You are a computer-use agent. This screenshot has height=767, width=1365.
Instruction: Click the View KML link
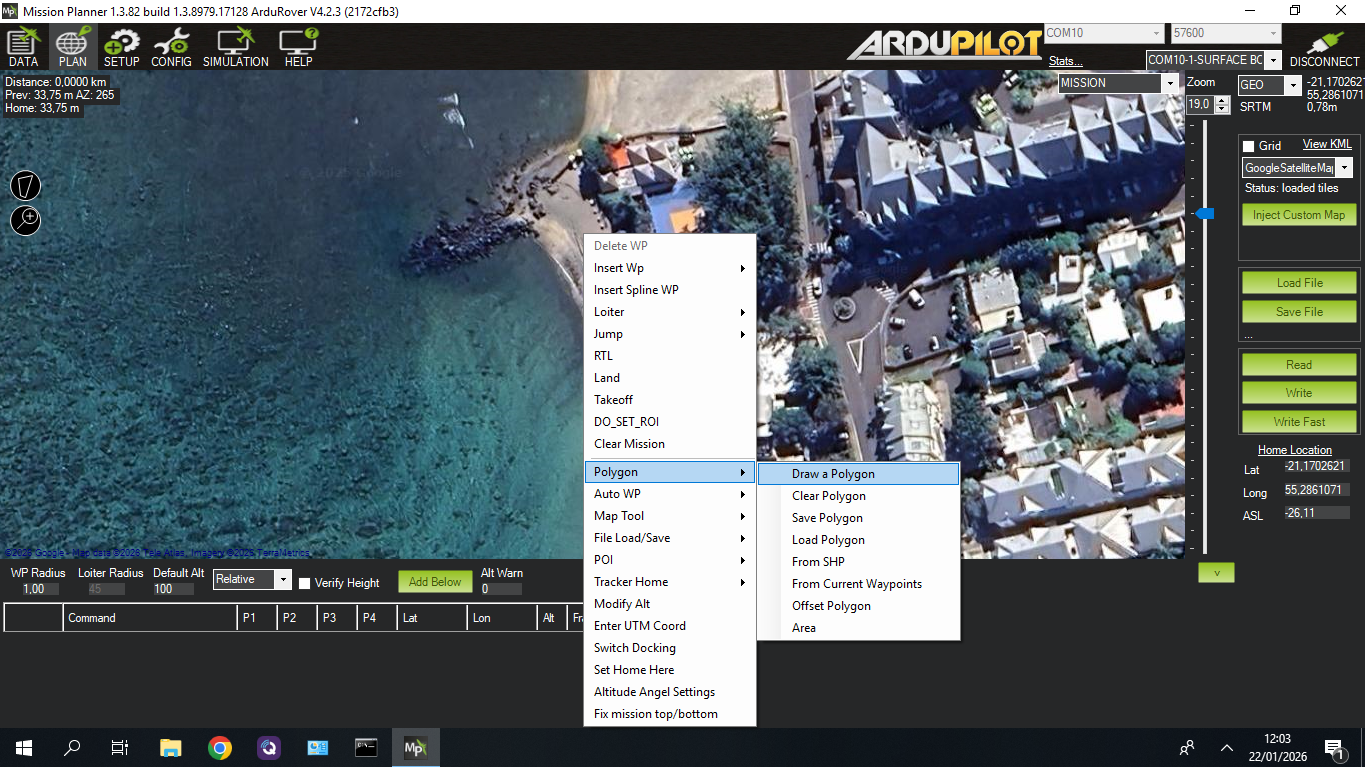(1326, 144)
